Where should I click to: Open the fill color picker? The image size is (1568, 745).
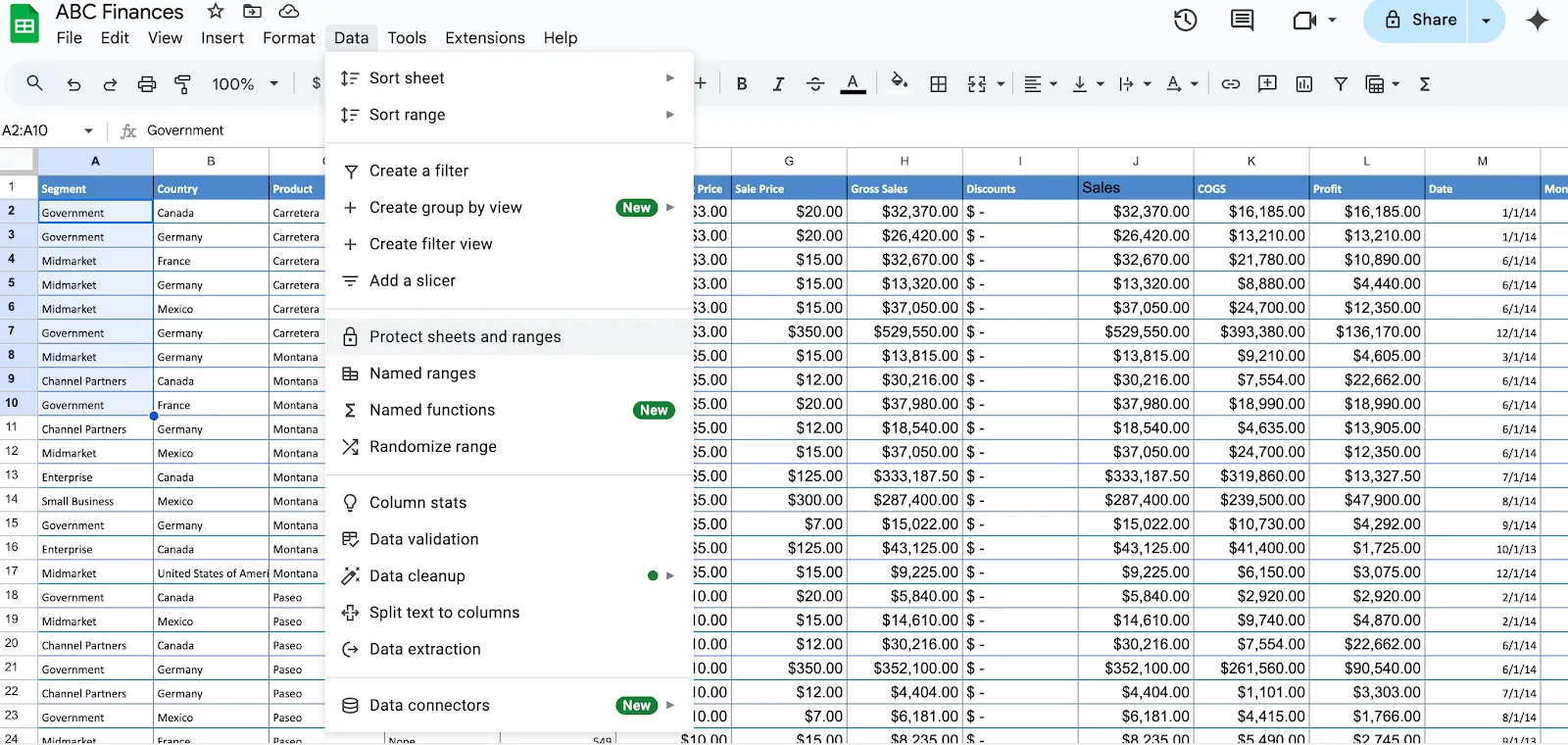(899, 82)
